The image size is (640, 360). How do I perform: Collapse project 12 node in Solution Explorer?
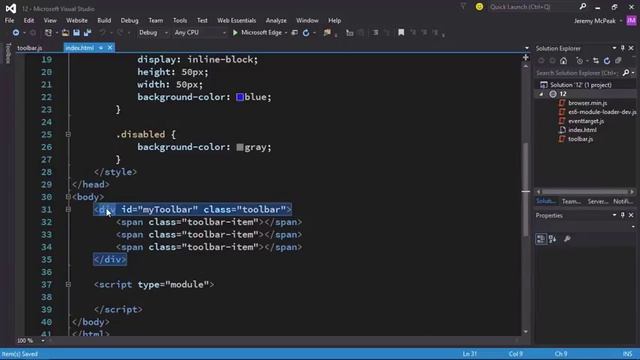[542, 94]
